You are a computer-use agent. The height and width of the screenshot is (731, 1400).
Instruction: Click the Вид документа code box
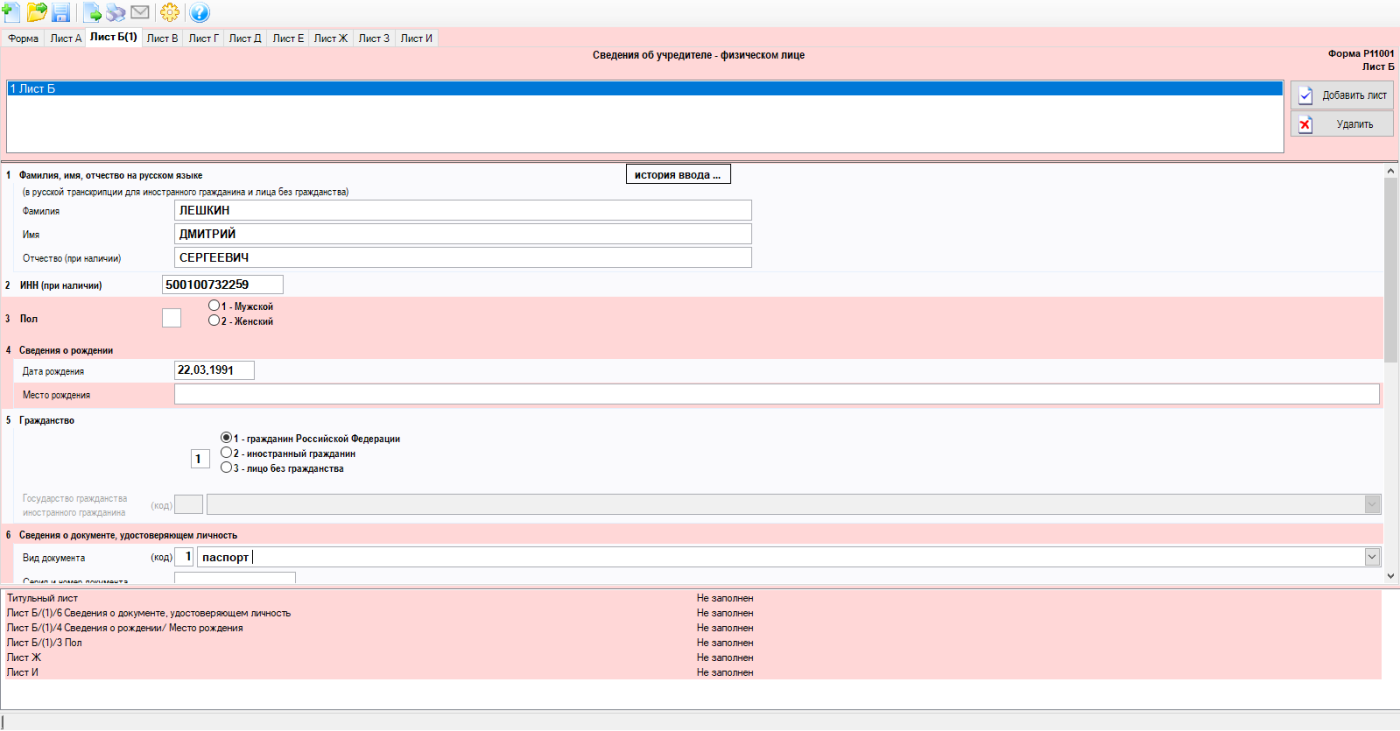click(185, 557)
